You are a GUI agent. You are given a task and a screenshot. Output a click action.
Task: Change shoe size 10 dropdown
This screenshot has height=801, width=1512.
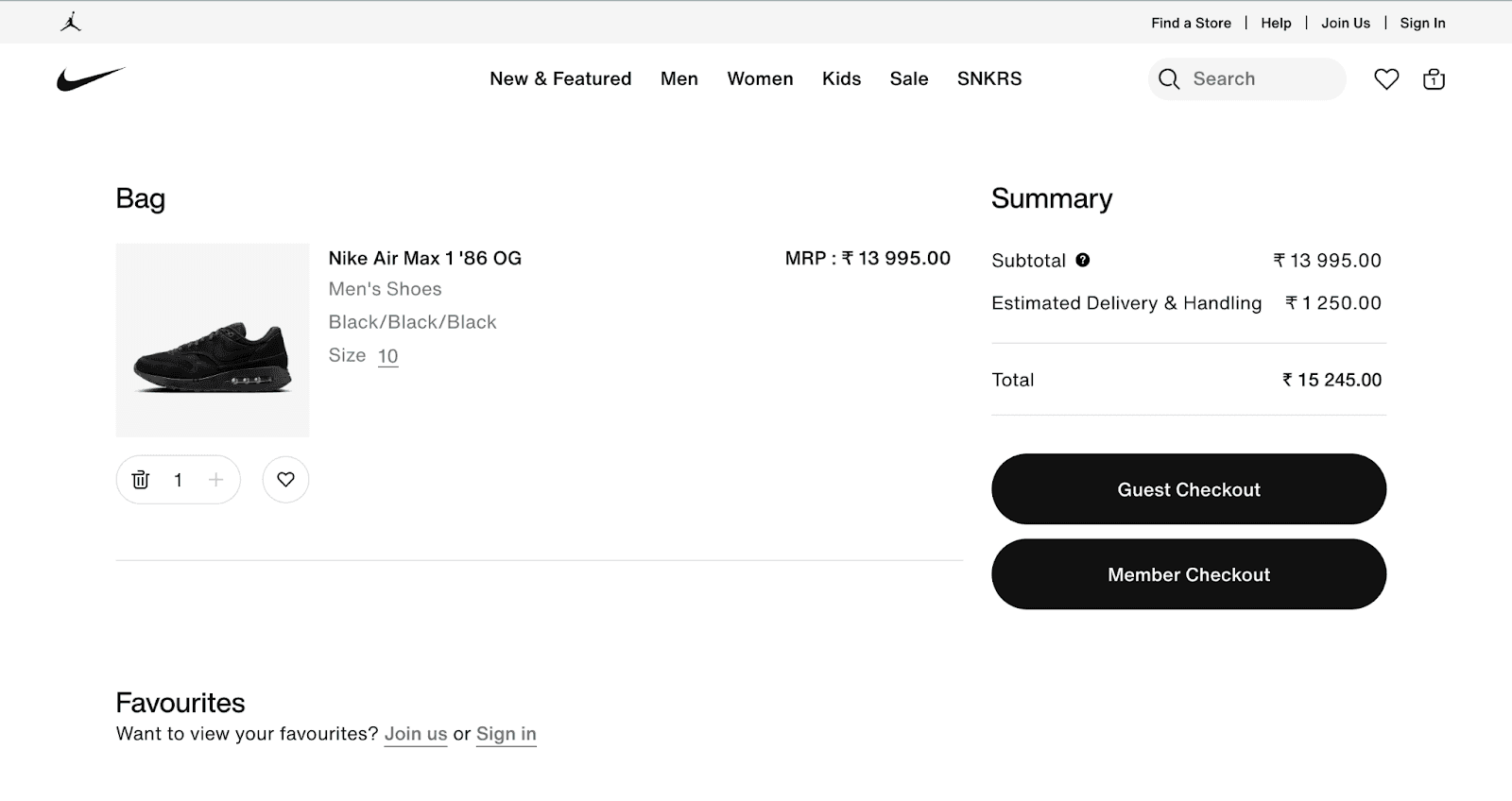[387, 356]
